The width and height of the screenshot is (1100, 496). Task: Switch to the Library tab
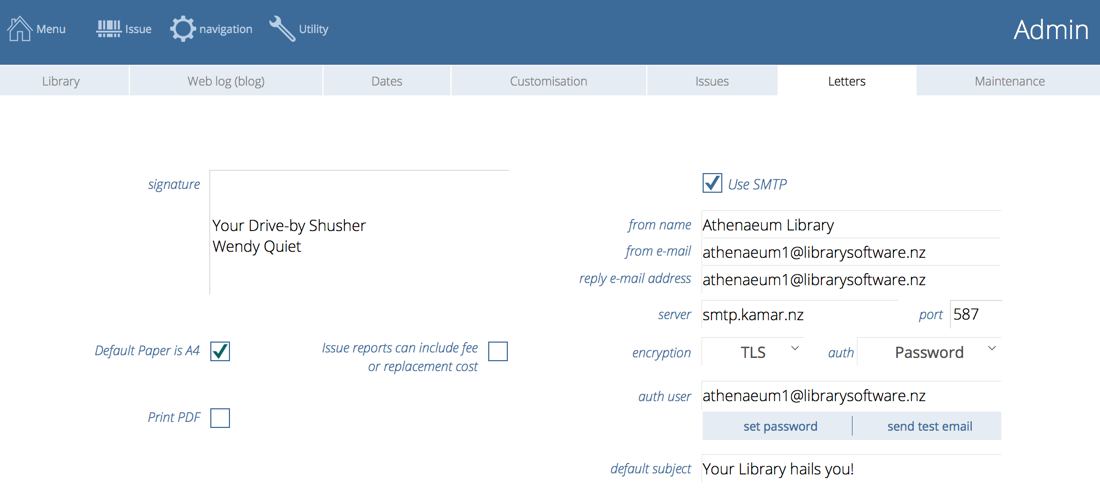[61, 81]
